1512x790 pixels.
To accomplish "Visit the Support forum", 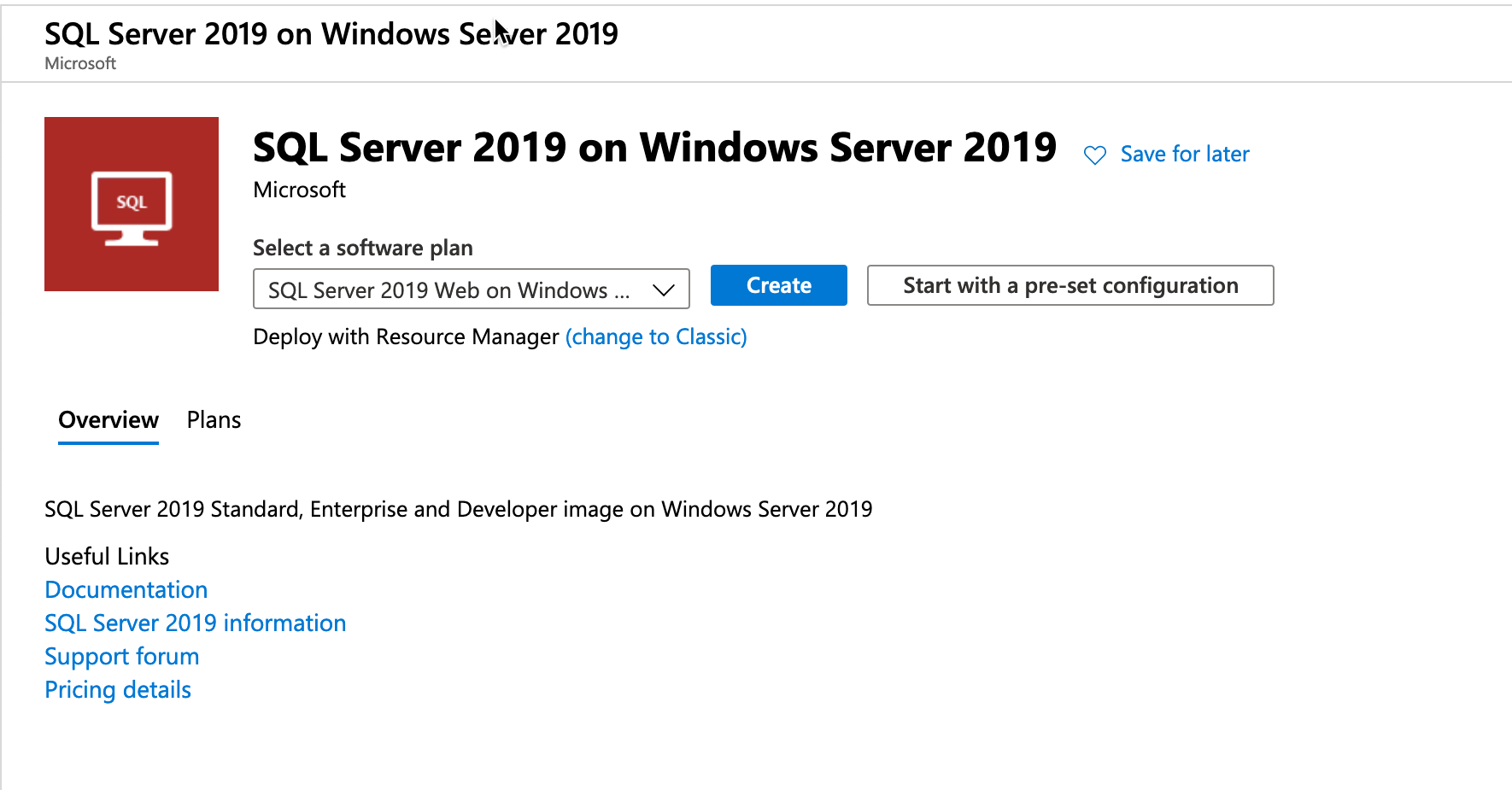I will tap(121, 656).
